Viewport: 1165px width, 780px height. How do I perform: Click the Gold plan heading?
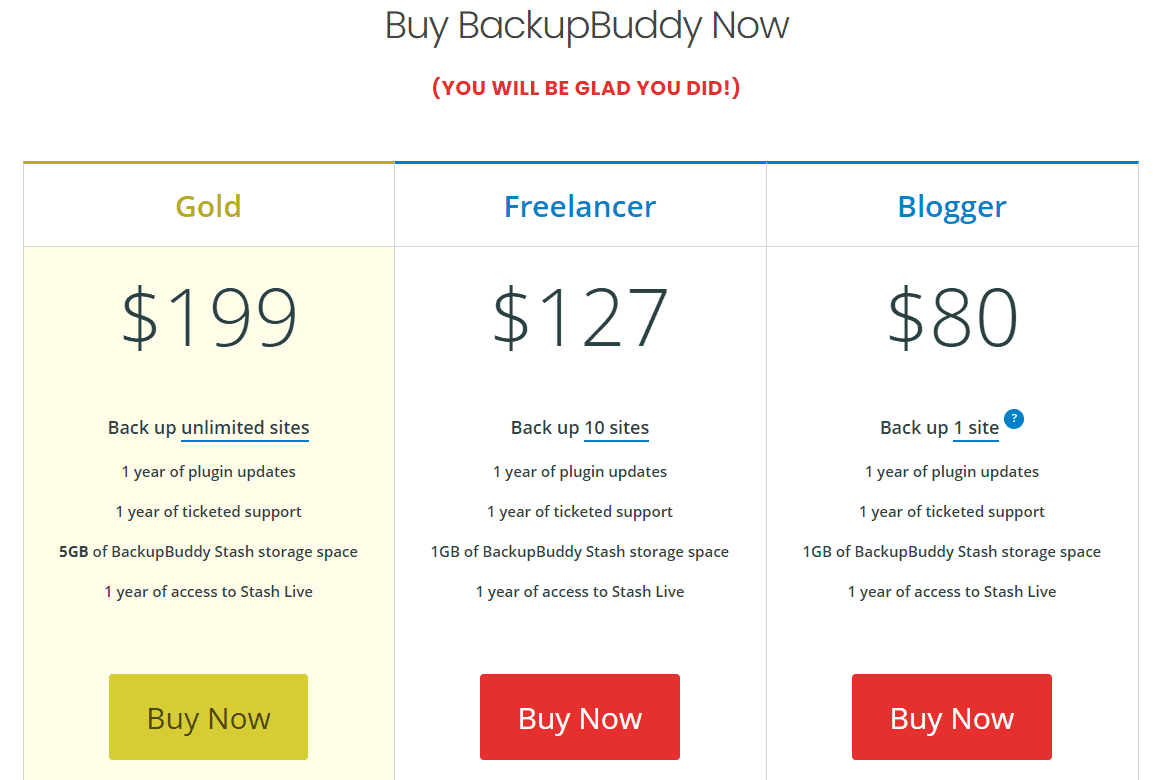click(x=209, y=206)
